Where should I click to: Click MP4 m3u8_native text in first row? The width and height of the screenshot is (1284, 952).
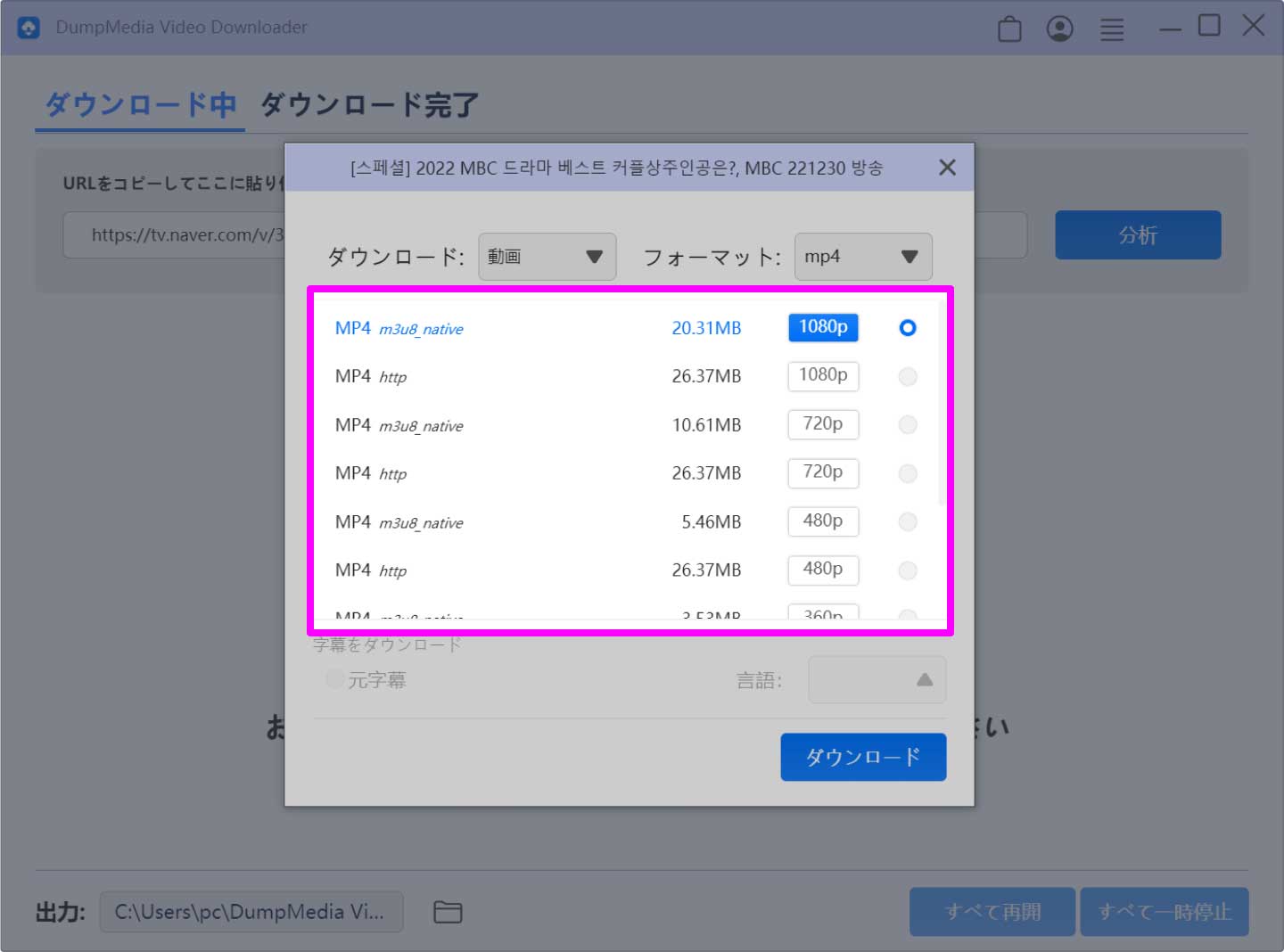click(x=399, y=328)
